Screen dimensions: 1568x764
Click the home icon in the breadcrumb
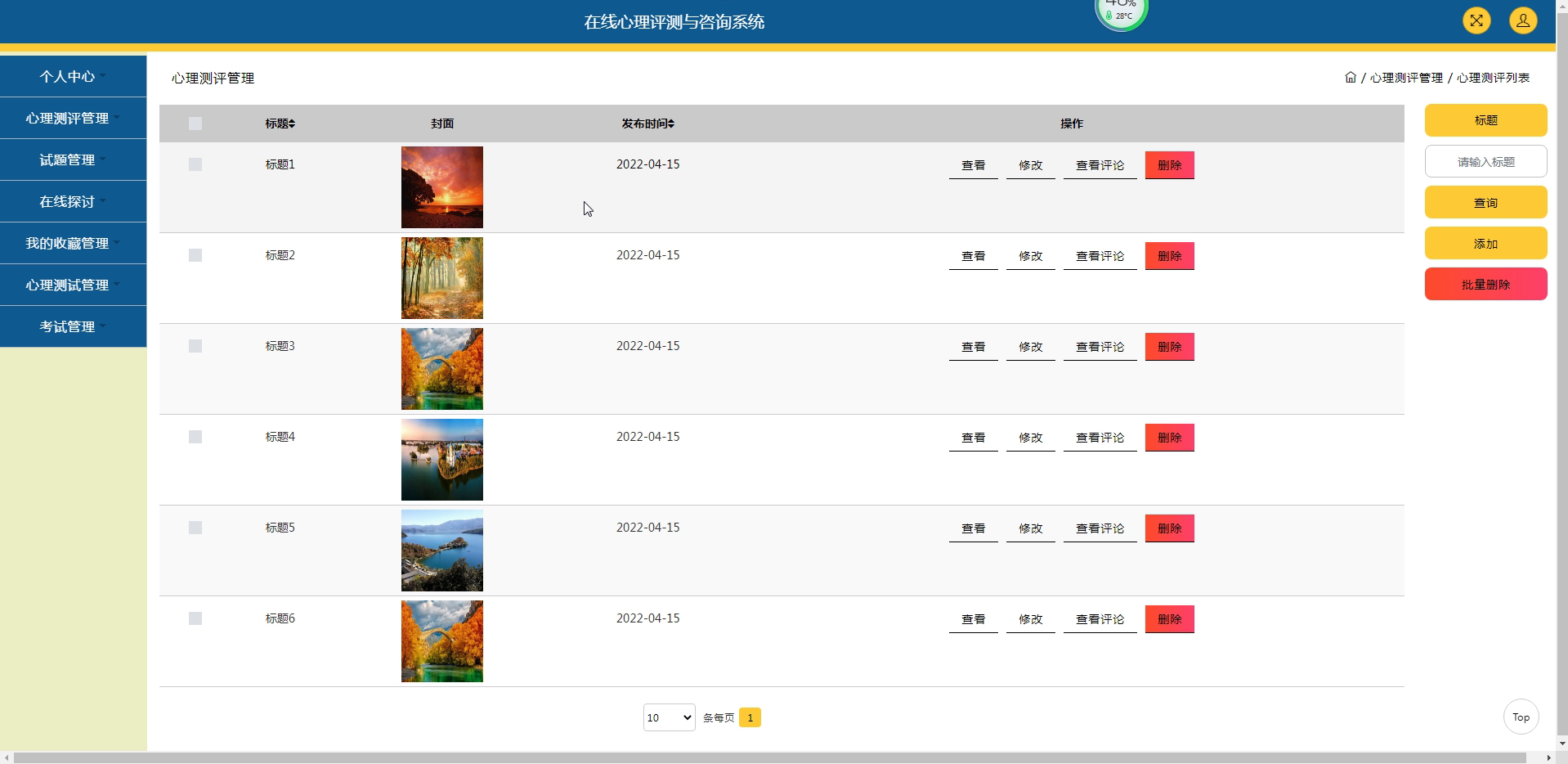click(1351, 78)
